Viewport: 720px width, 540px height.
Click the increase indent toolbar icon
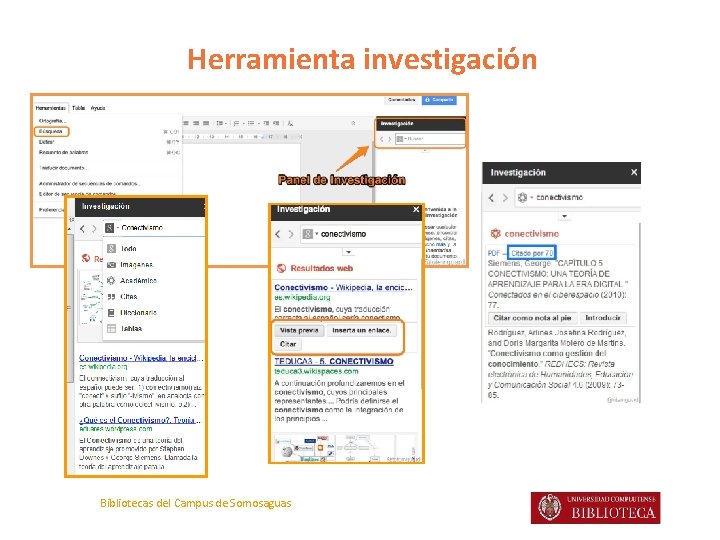click(x=276, y=123)
